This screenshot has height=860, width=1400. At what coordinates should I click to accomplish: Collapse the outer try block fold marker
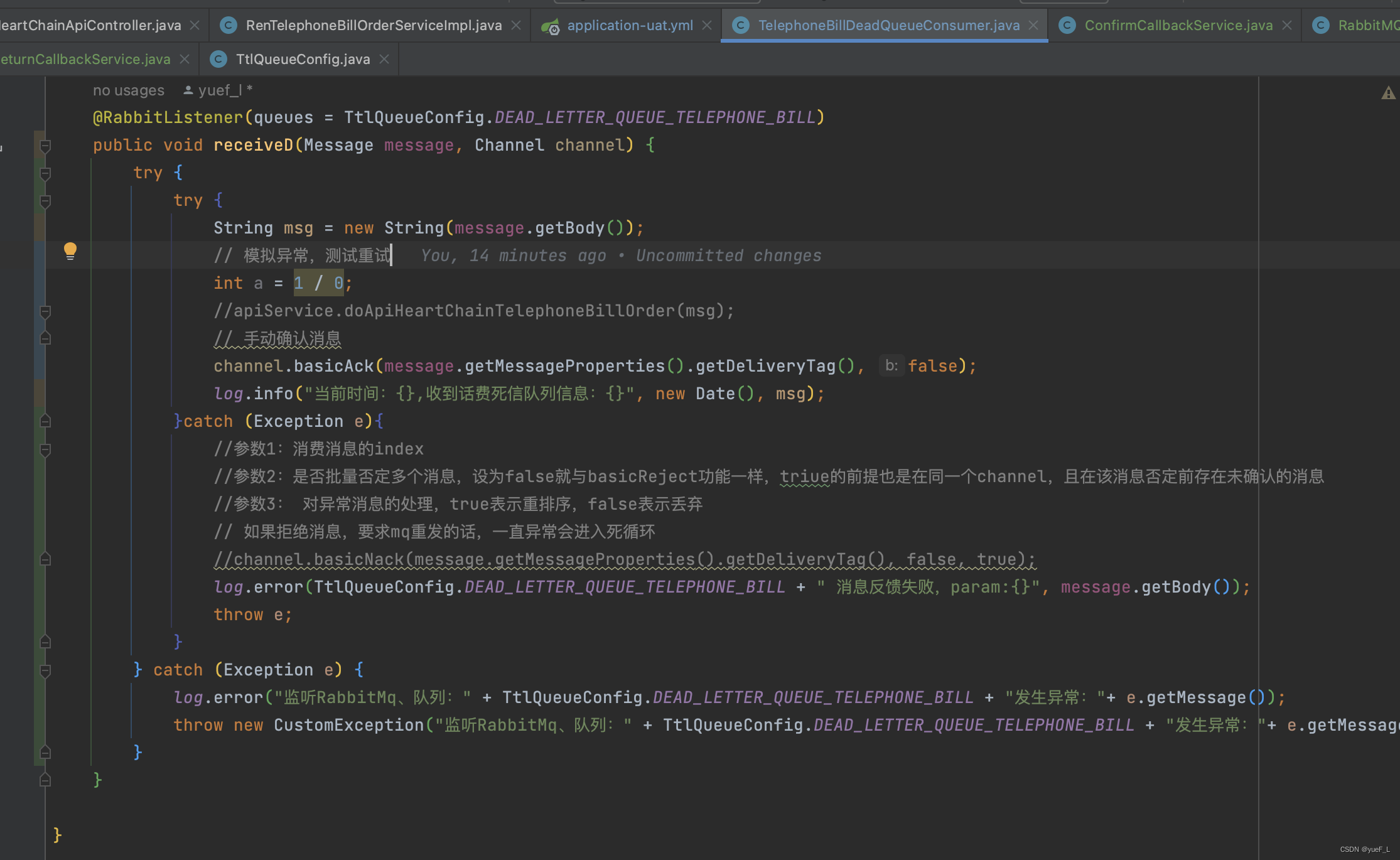click(45, 173)
